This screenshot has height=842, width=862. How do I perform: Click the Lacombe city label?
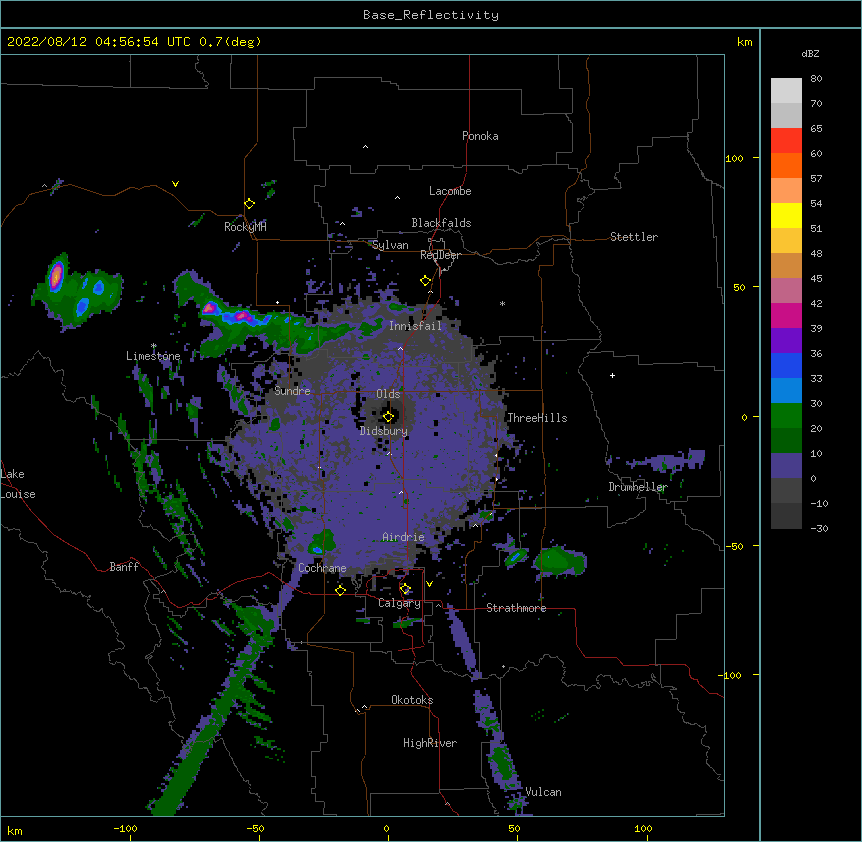click(450, 191)
